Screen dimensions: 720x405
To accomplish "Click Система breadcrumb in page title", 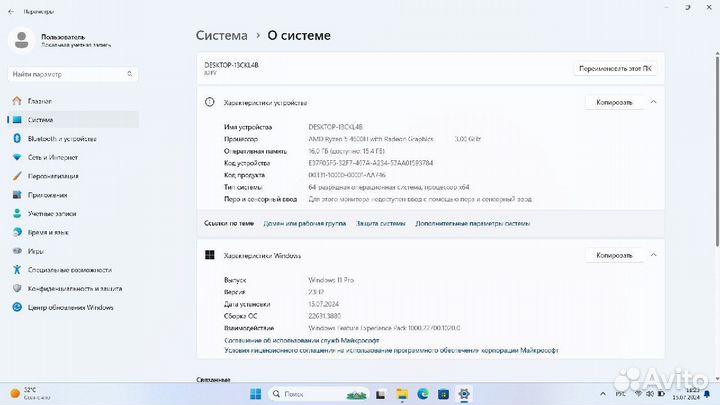I will tap(221, 35).
